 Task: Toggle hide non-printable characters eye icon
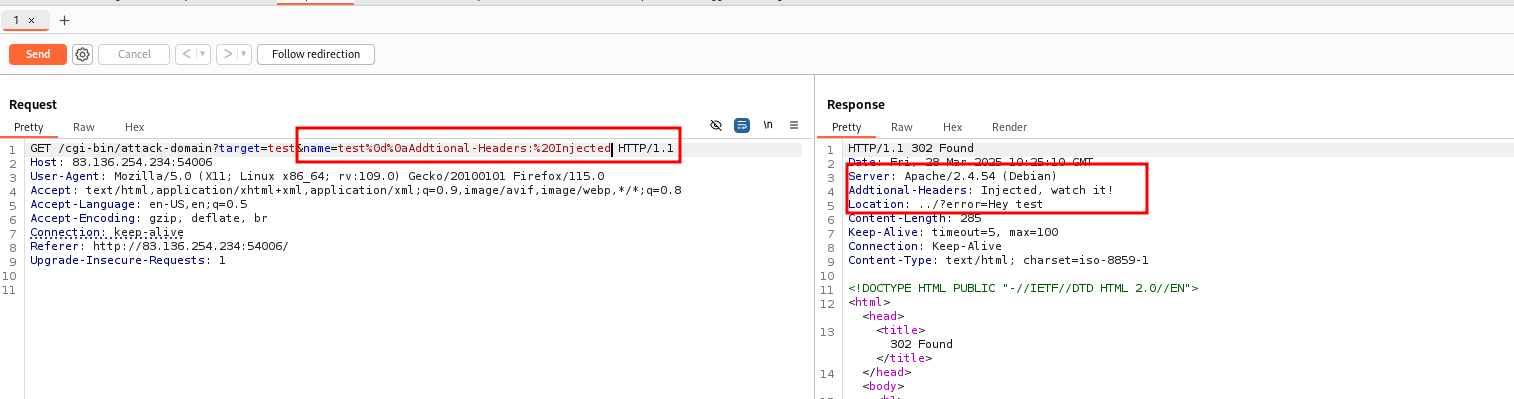[x=716, y=125]
